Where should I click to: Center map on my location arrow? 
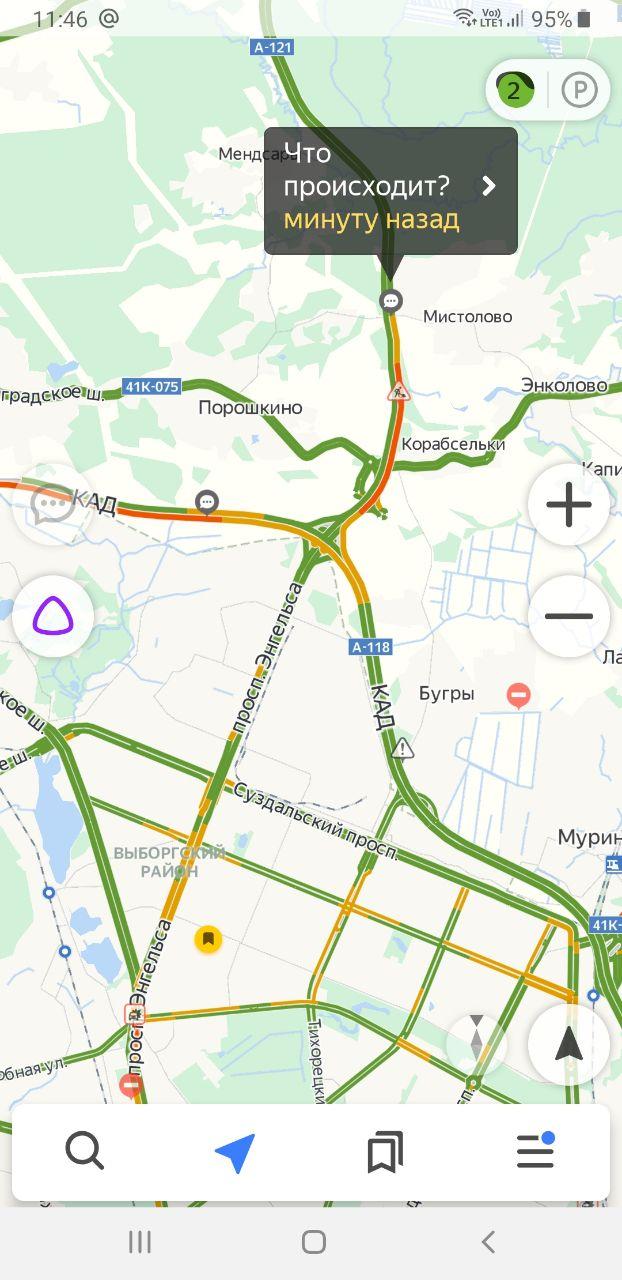tap(569, 1045)
